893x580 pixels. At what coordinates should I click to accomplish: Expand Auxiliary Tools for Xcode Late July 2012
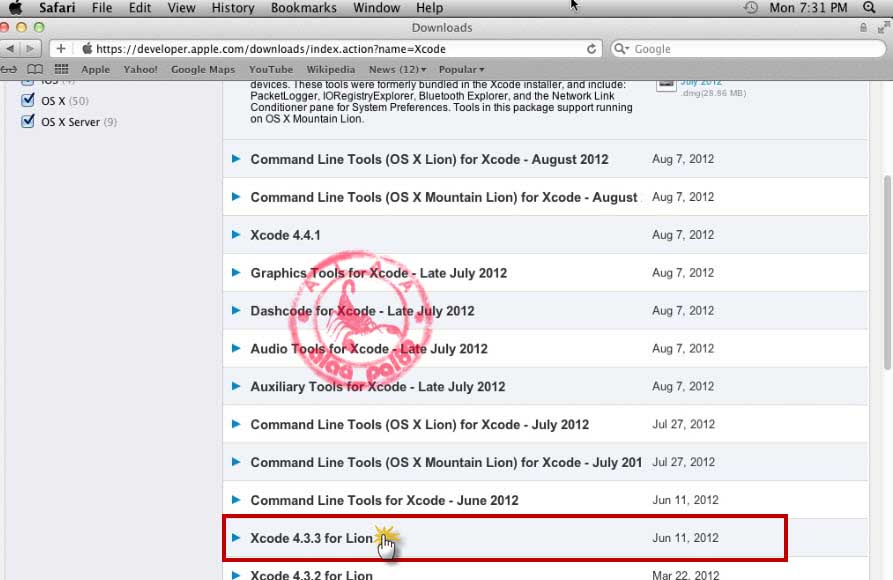pos(236,386)
